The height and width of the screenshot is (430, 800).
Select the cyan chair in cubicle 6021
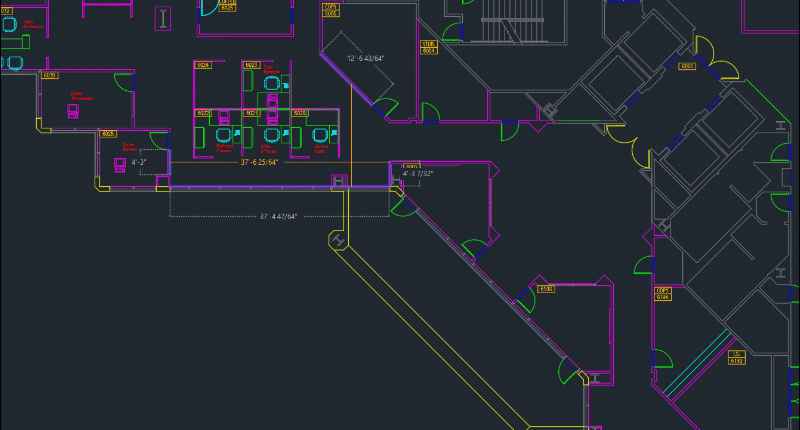coord(271,133)
